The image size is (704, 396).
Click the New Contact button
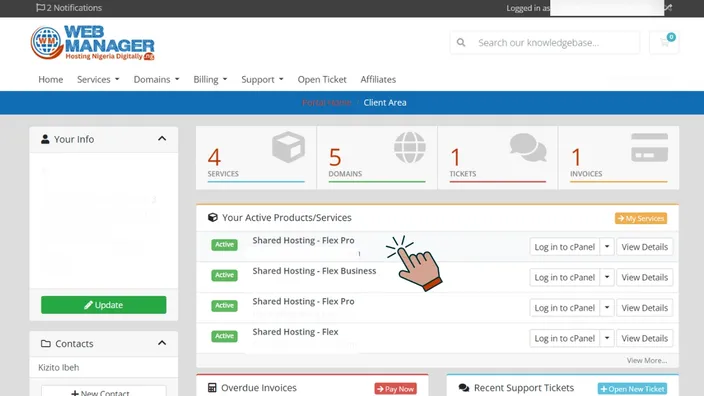coord(104,392)
